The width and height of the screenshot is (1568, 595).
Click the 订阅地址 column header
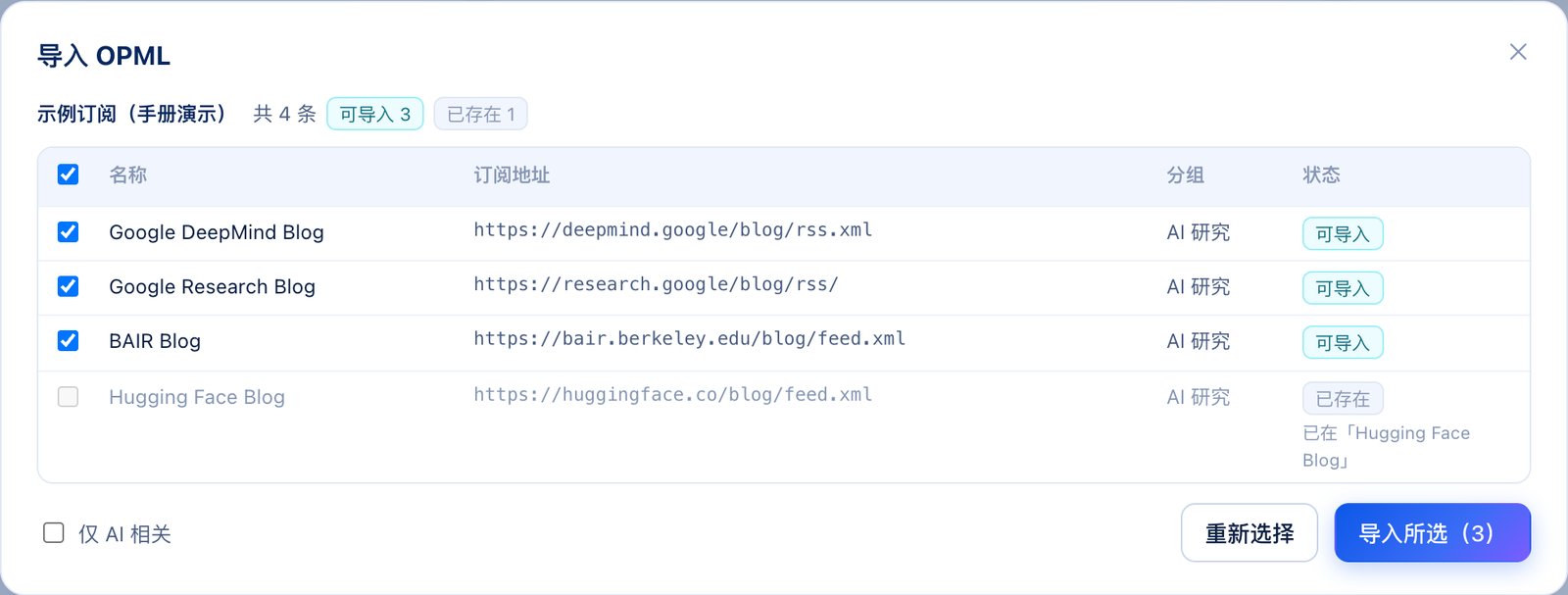coord(512,174)
